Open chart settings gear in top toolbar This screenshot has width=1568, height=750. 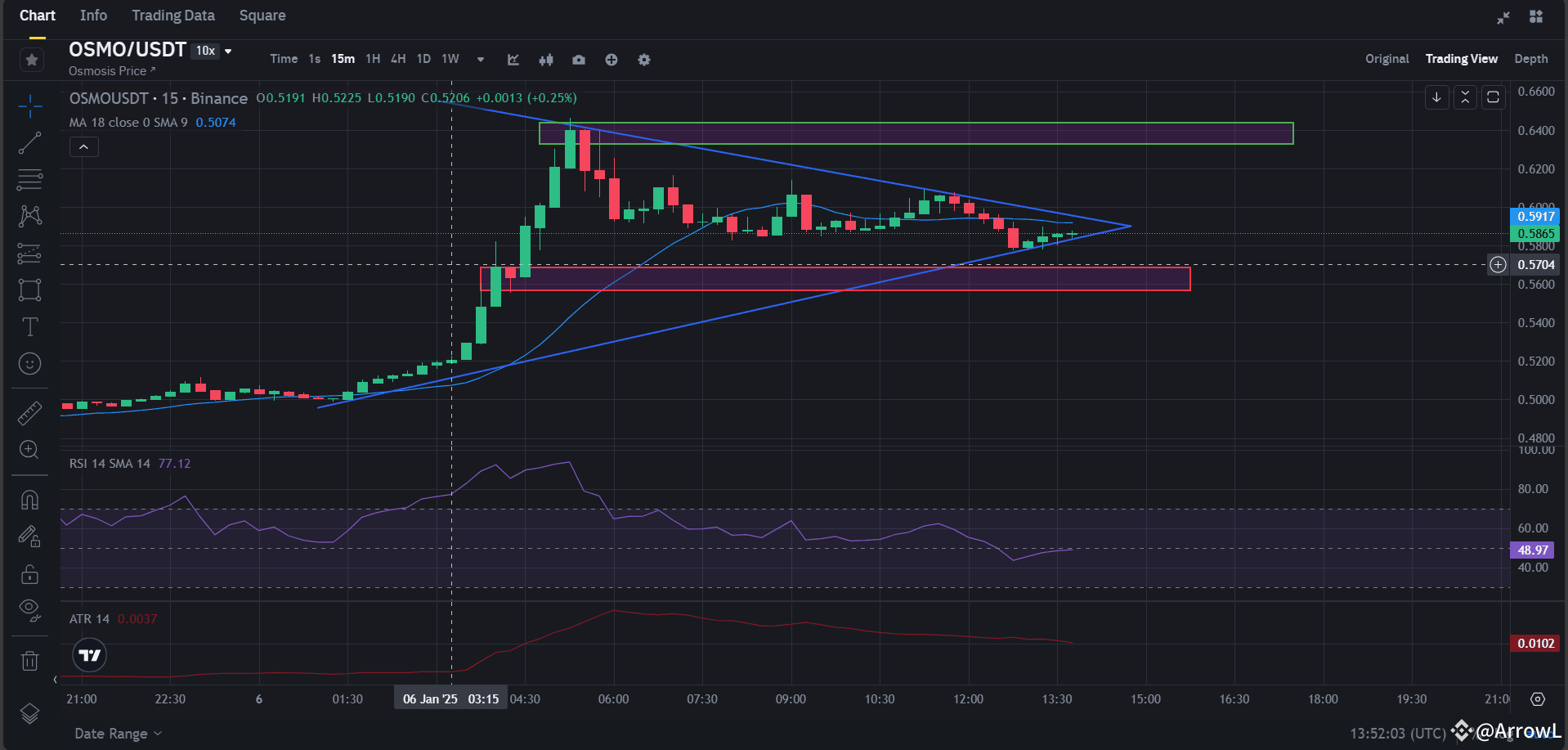(x=644, y=60)
